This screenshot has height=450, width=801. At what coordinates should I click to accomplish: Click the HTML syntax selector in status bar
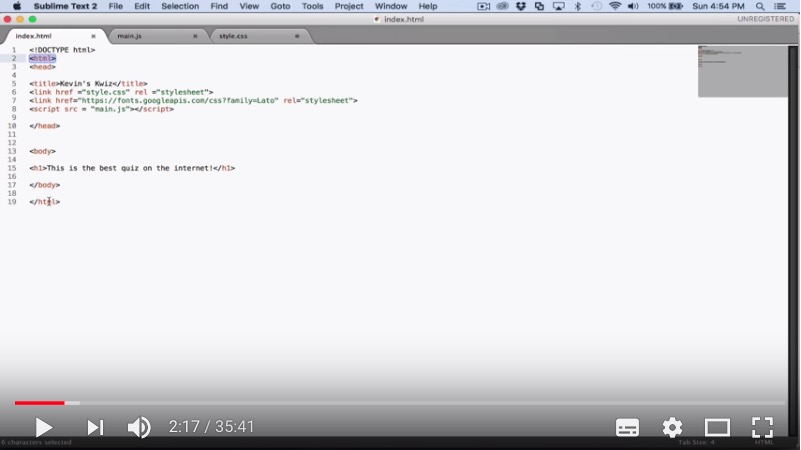[764, 442]
